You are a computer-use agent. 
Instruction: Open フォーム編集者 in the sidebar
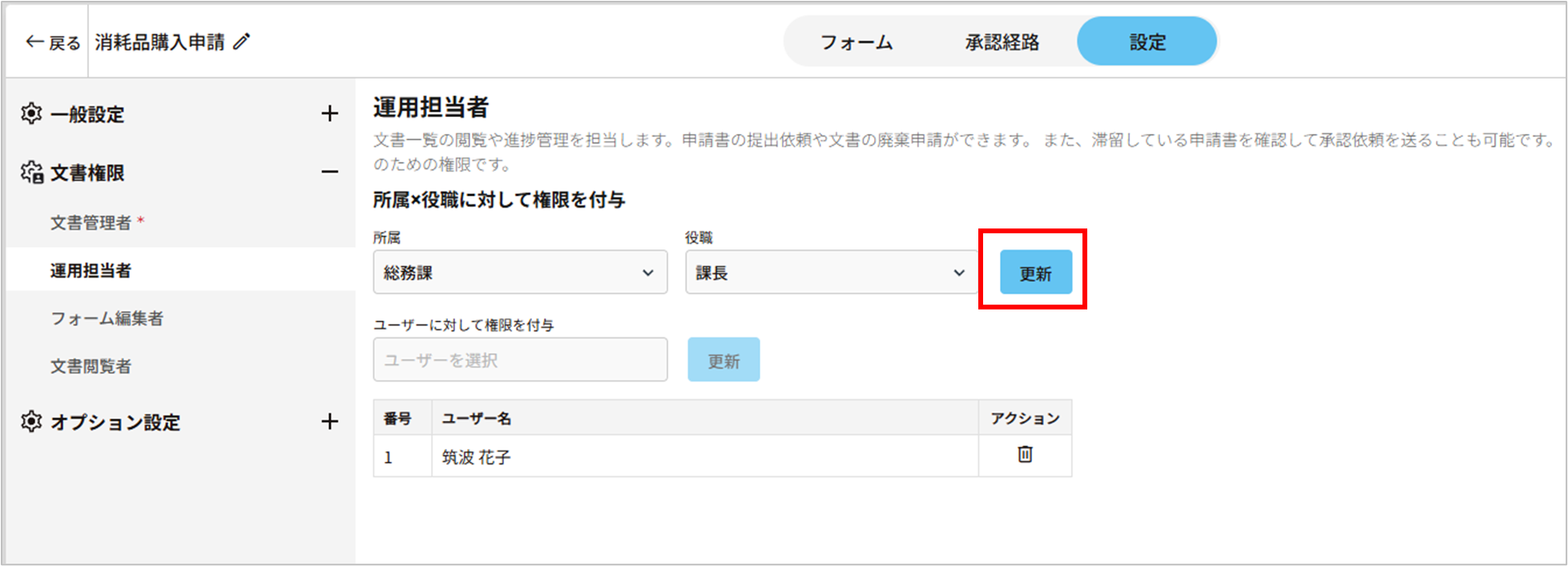[x=107, y=318]
